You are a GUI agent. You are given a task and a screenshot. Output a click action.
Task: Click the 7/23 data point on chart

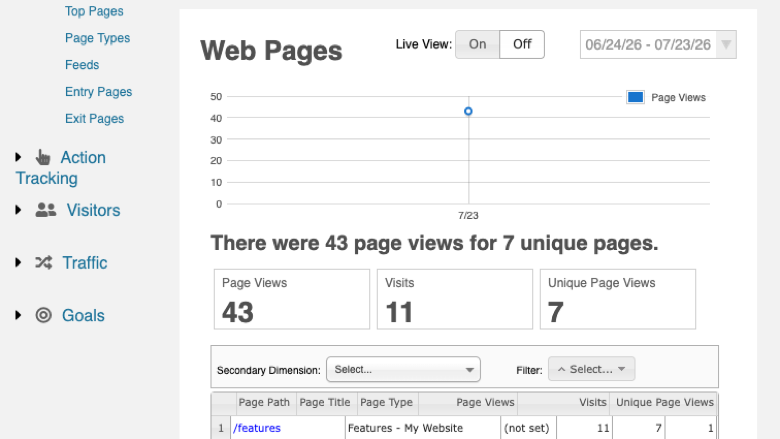click(x=468, y=111)
